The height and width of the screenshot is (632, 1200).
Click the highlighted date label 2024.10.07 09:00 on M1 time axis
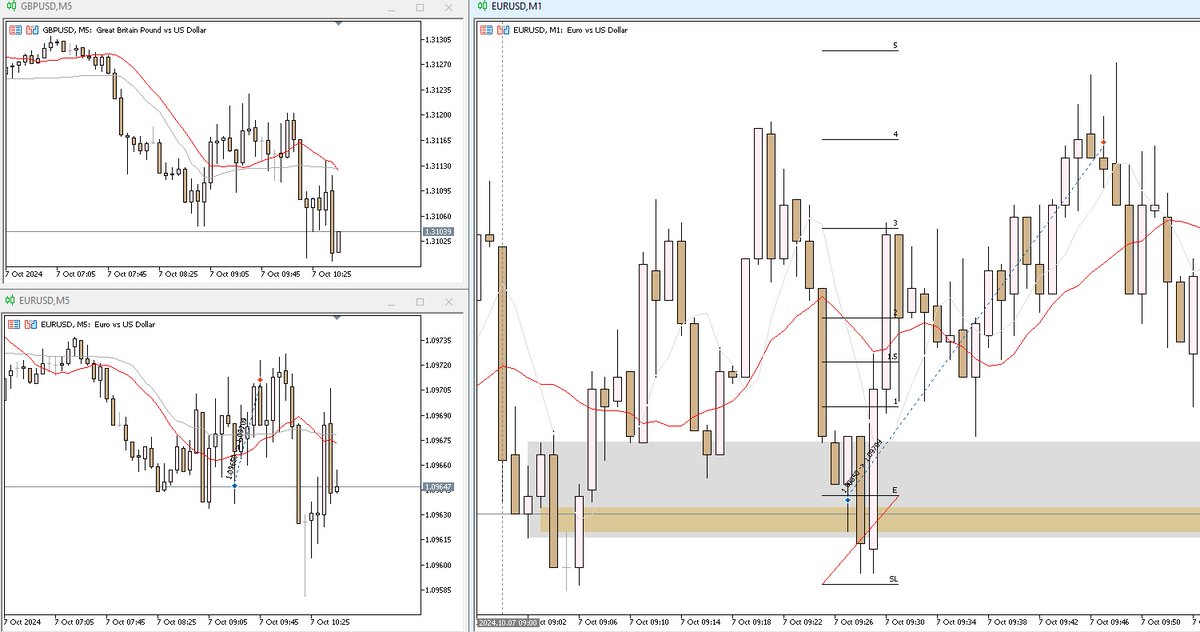coord(508,622)
